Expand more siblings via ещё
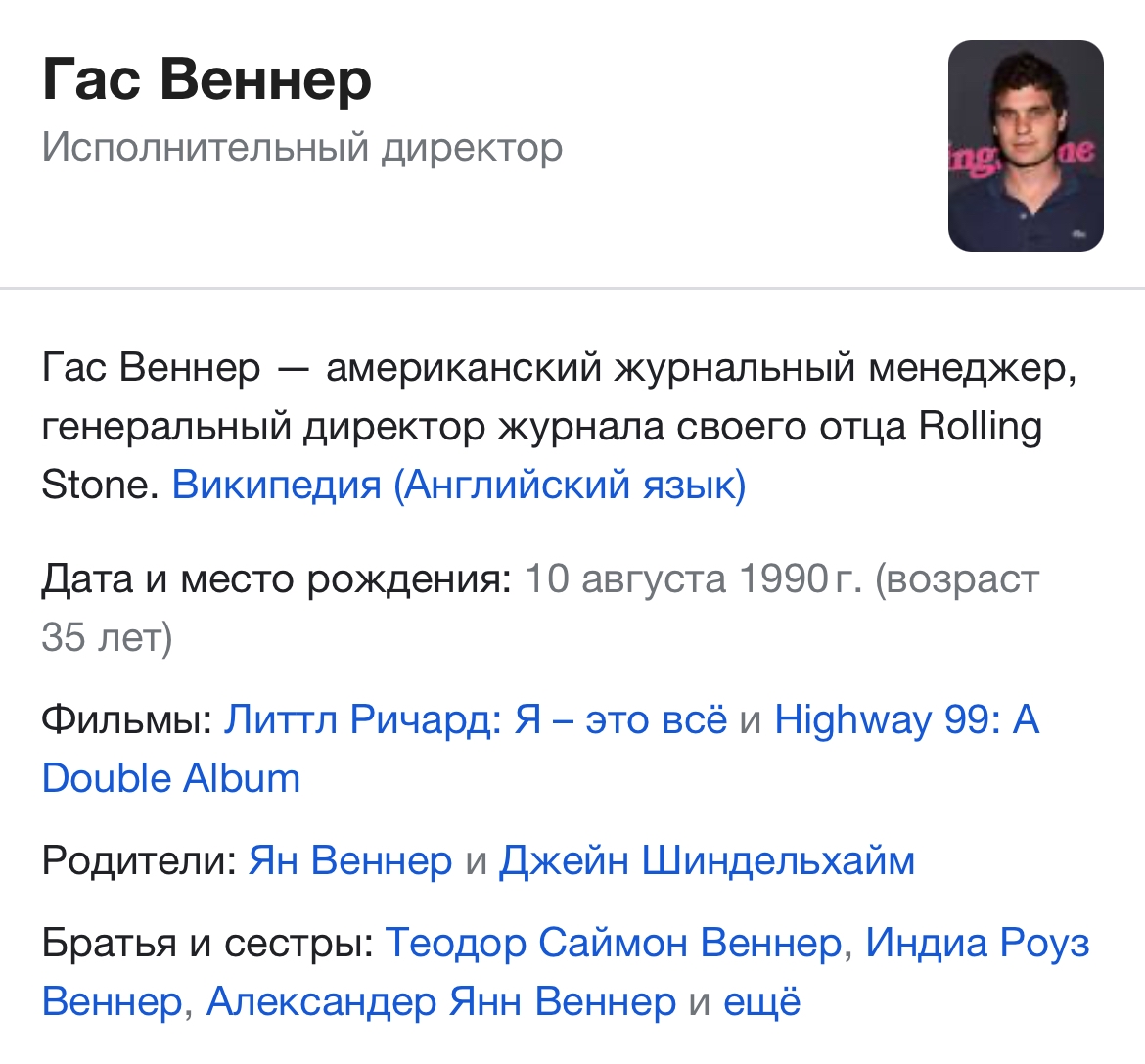Viewport: 1145px width, 1064px height. tap(761, 1002)
